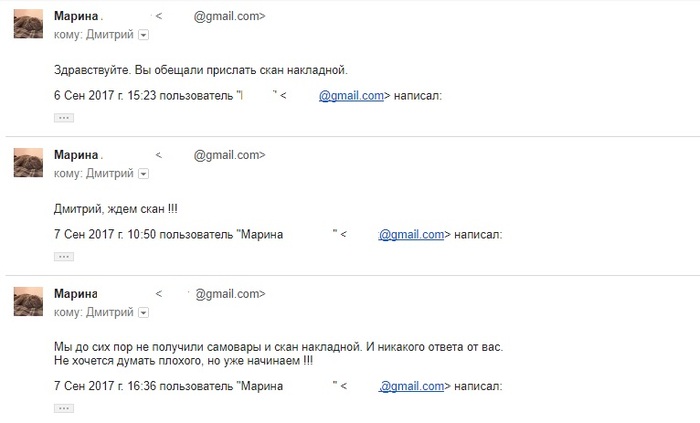Open the gmail.com link in the 7 Сен 10:50 line

(411, 236)
